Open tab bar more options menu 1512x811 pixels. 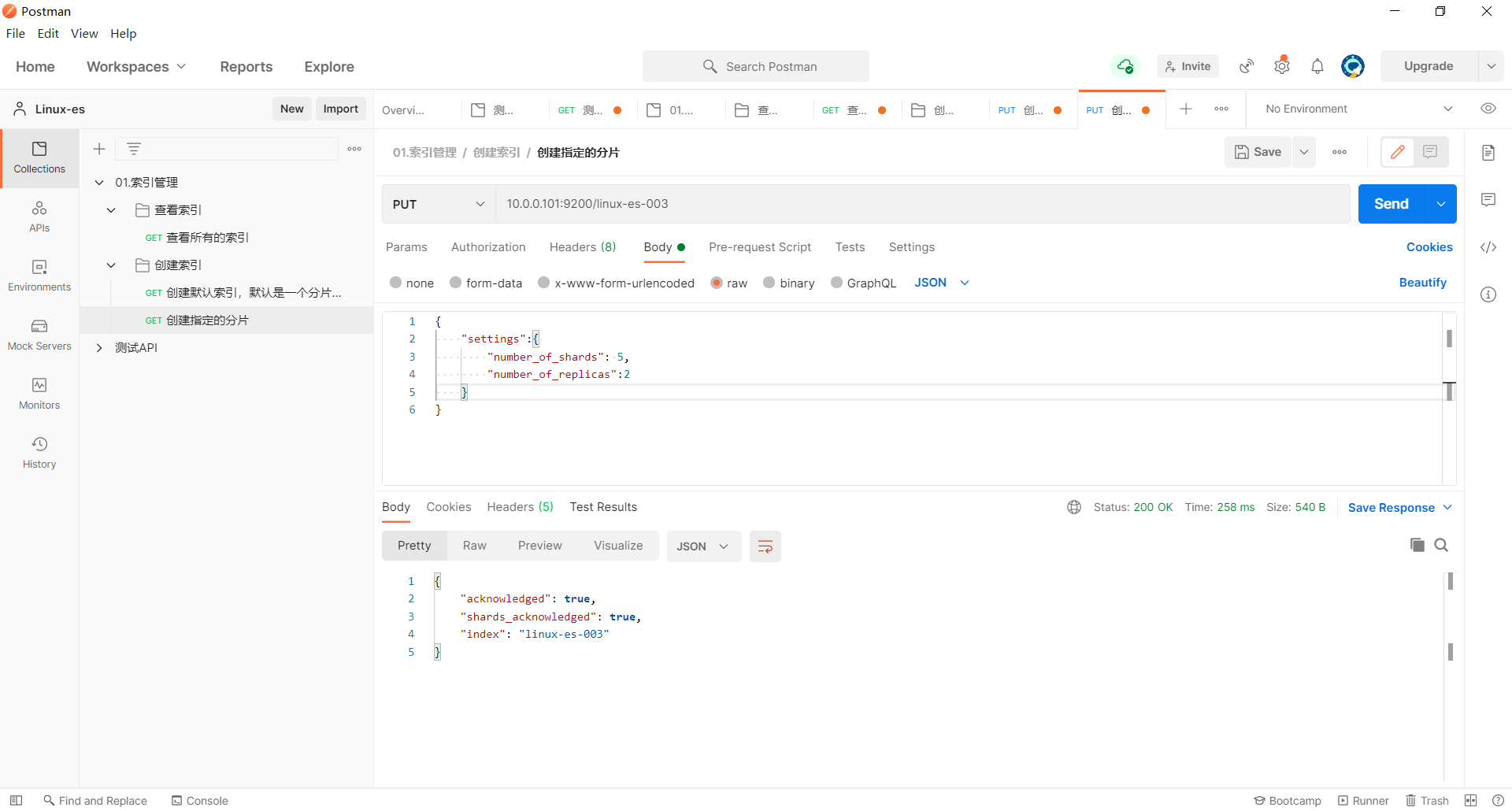coord(1221,109)
